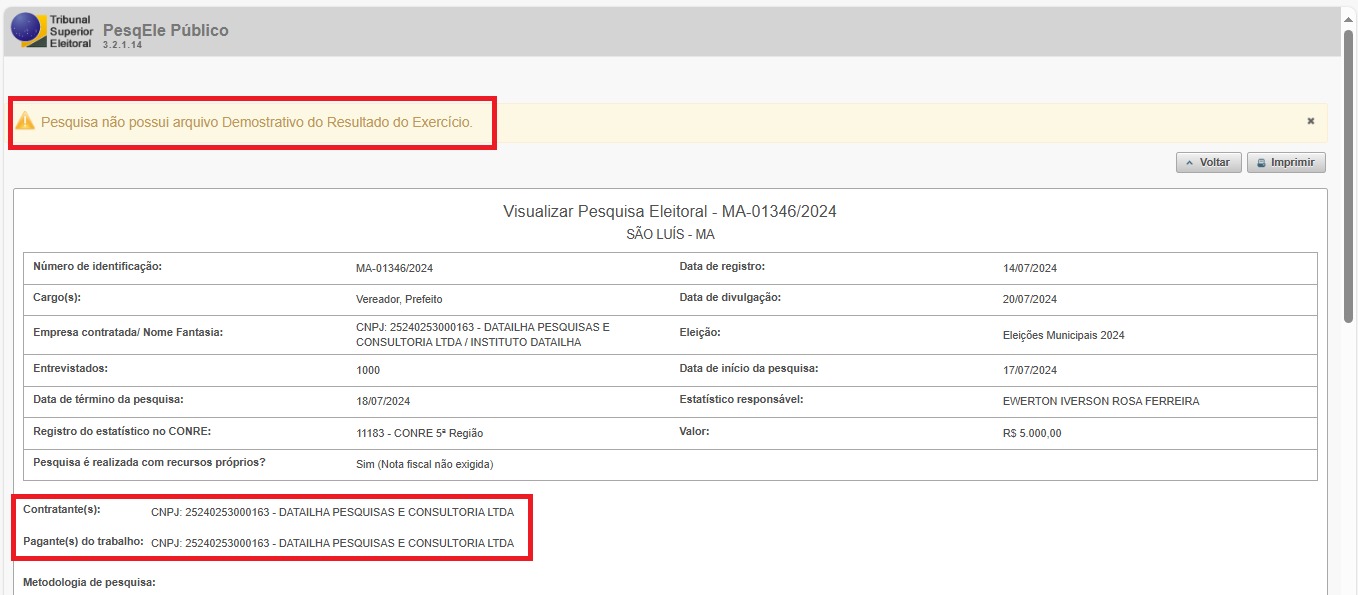Click the company name DATAILHA PESQUISAS in the table

pos(482,334)
